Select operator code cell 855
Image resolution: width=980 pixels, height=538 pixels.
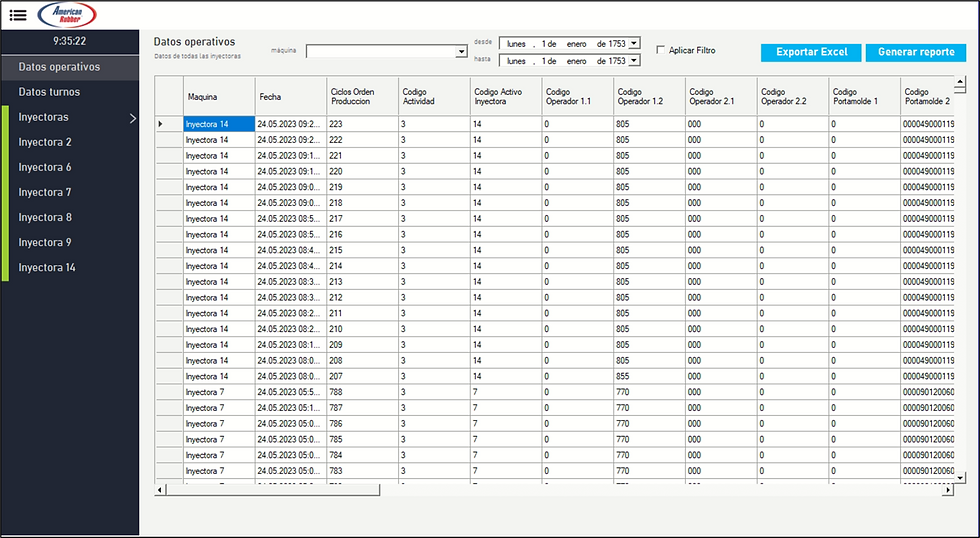coord(649,376)
